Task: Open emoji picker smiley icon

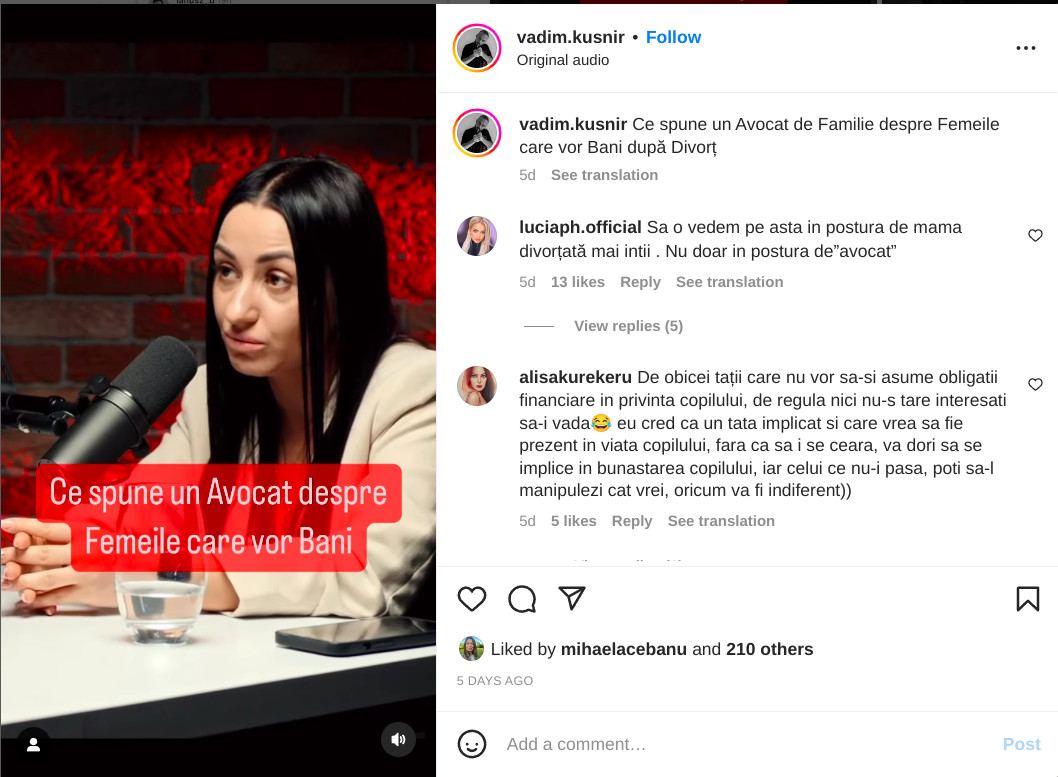Action: [472, 744]
